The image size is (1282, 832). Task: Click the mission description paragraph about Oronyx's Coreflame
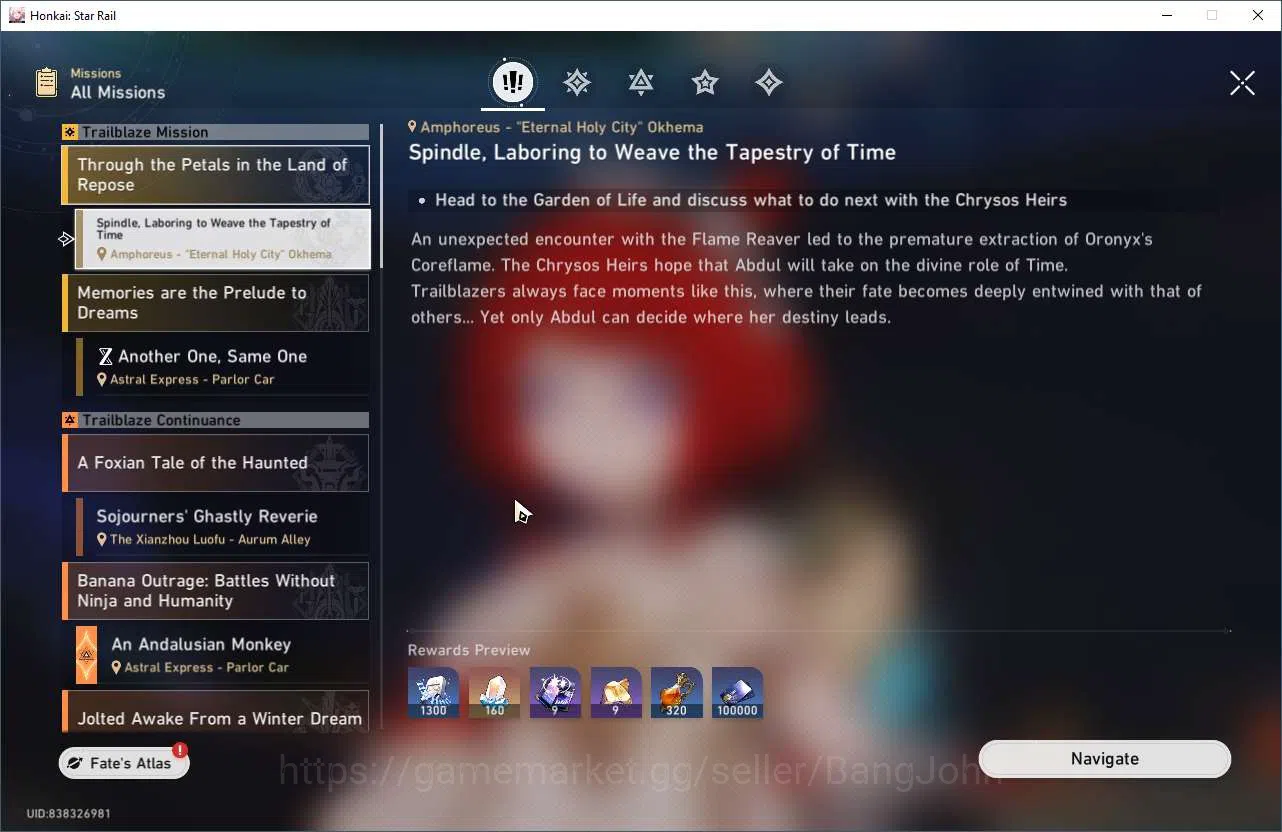pyautogui.click(x=806, y=278)
